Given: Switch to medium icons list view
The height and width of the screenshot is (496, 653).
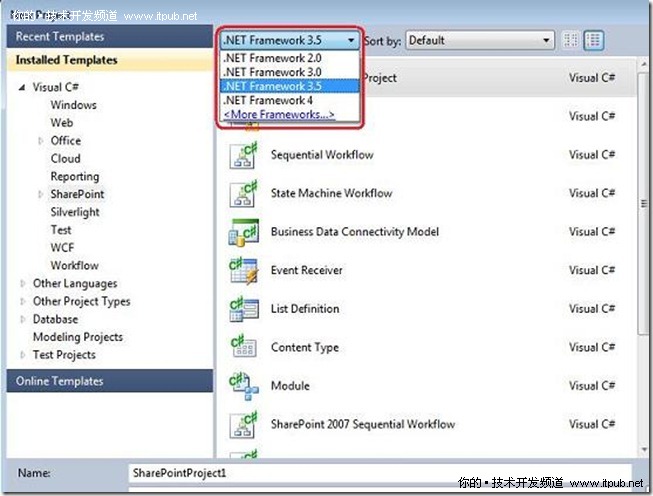Looking at the screenshot, I should (x=593, y=40).
